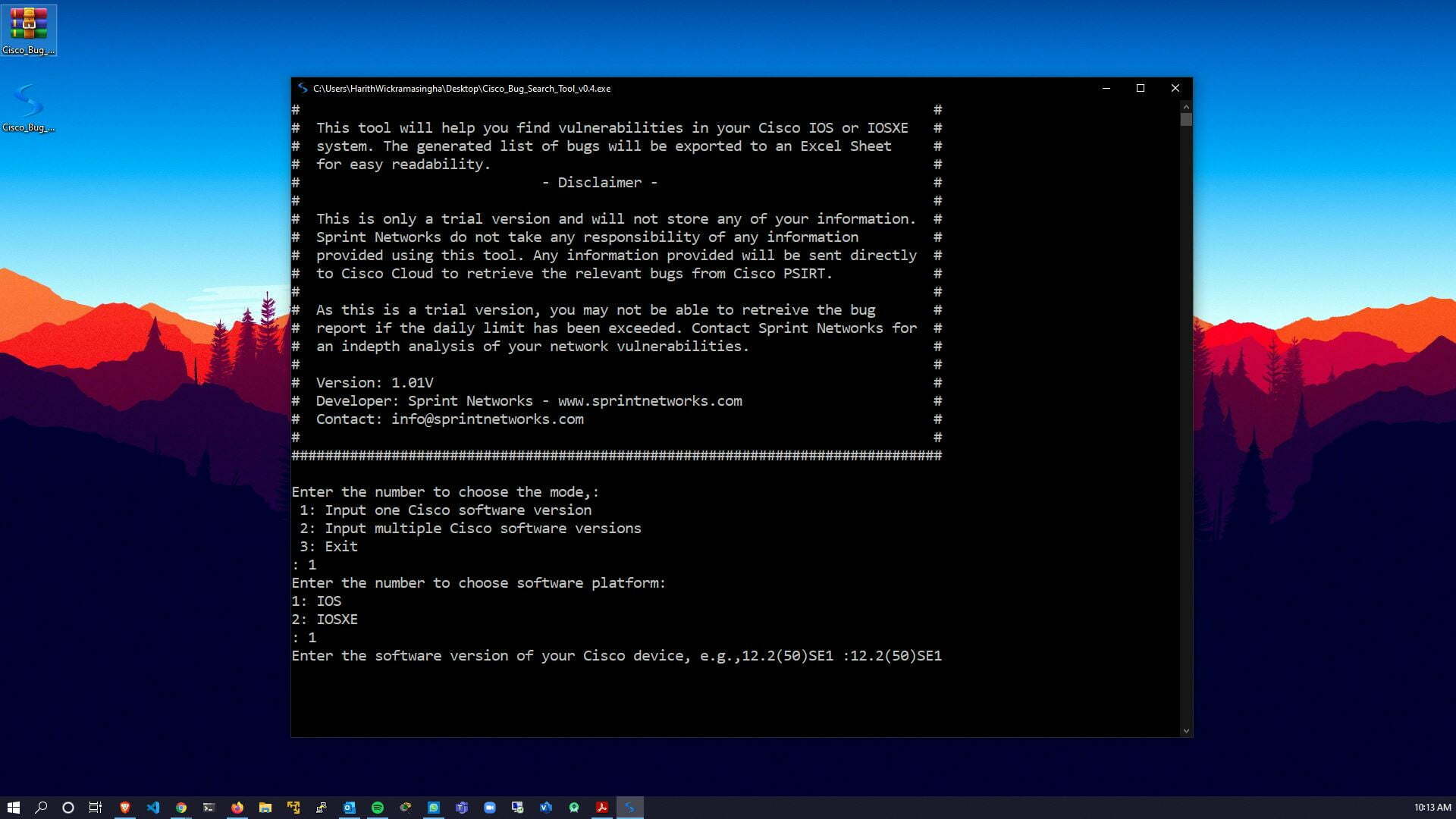Viewport: 1456px width, 819px height.
Task: Switch to Microsoft Teams in taskbar
Action: (x=461, y=808)
